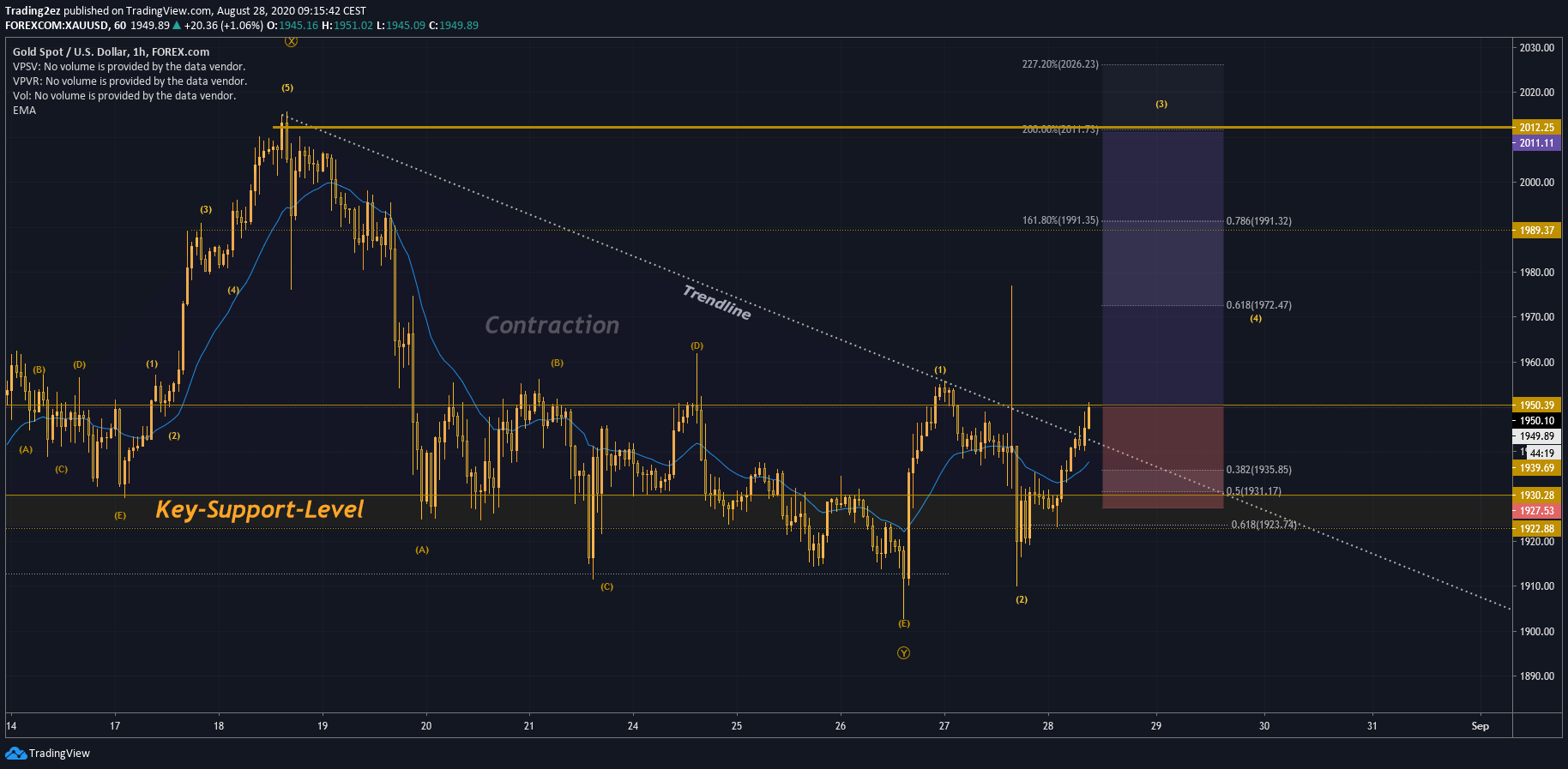Select the 1989.37 price tag
The height and width of the screenshot is (769, 1568).
tap(1536, 231)
